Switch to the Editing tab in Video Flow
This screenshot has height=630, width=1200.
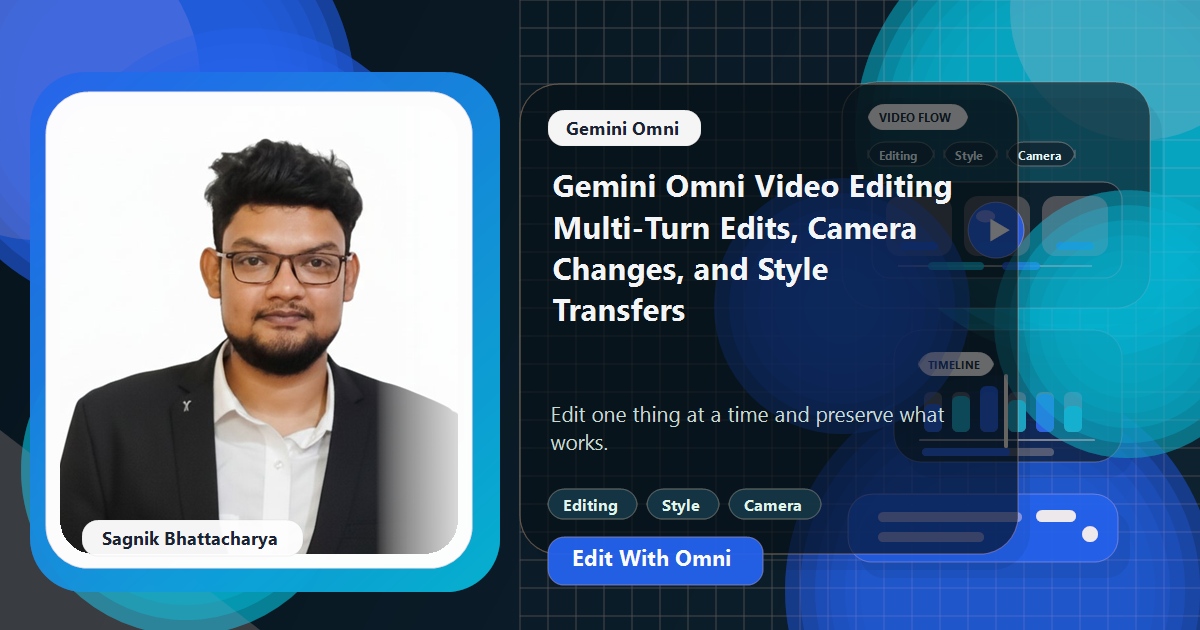click(898, 155)
